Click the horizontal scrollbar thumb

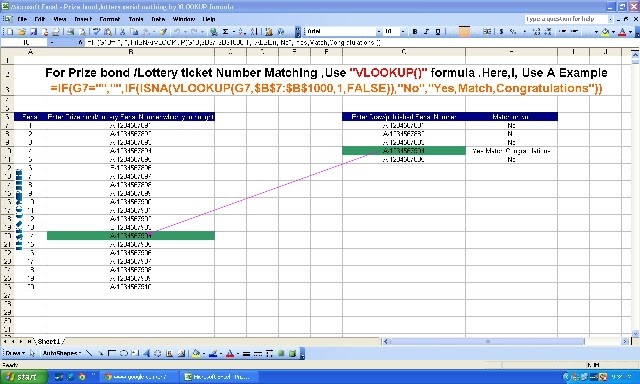click(x=488, y=341)
